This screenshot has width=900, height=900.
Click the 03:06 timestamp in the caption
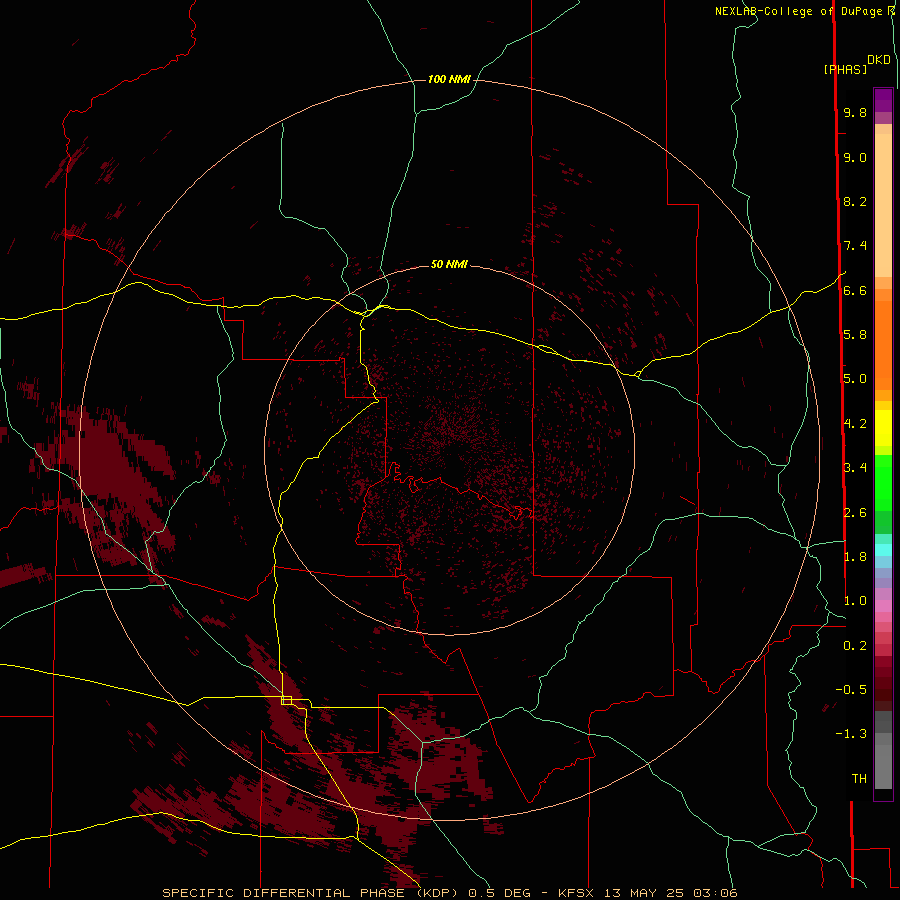pyautogui.click(x=715, y=893)
